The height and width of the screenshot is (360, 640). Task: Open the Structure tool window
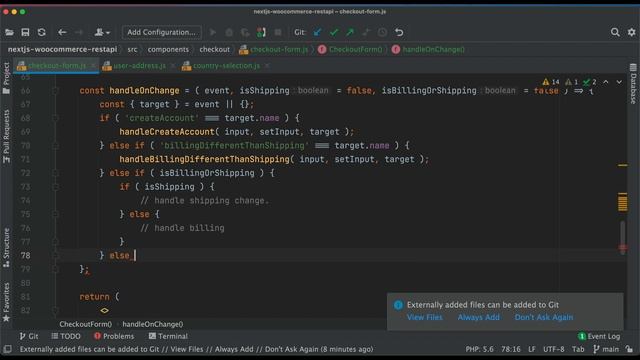click(x=6, y=248)
